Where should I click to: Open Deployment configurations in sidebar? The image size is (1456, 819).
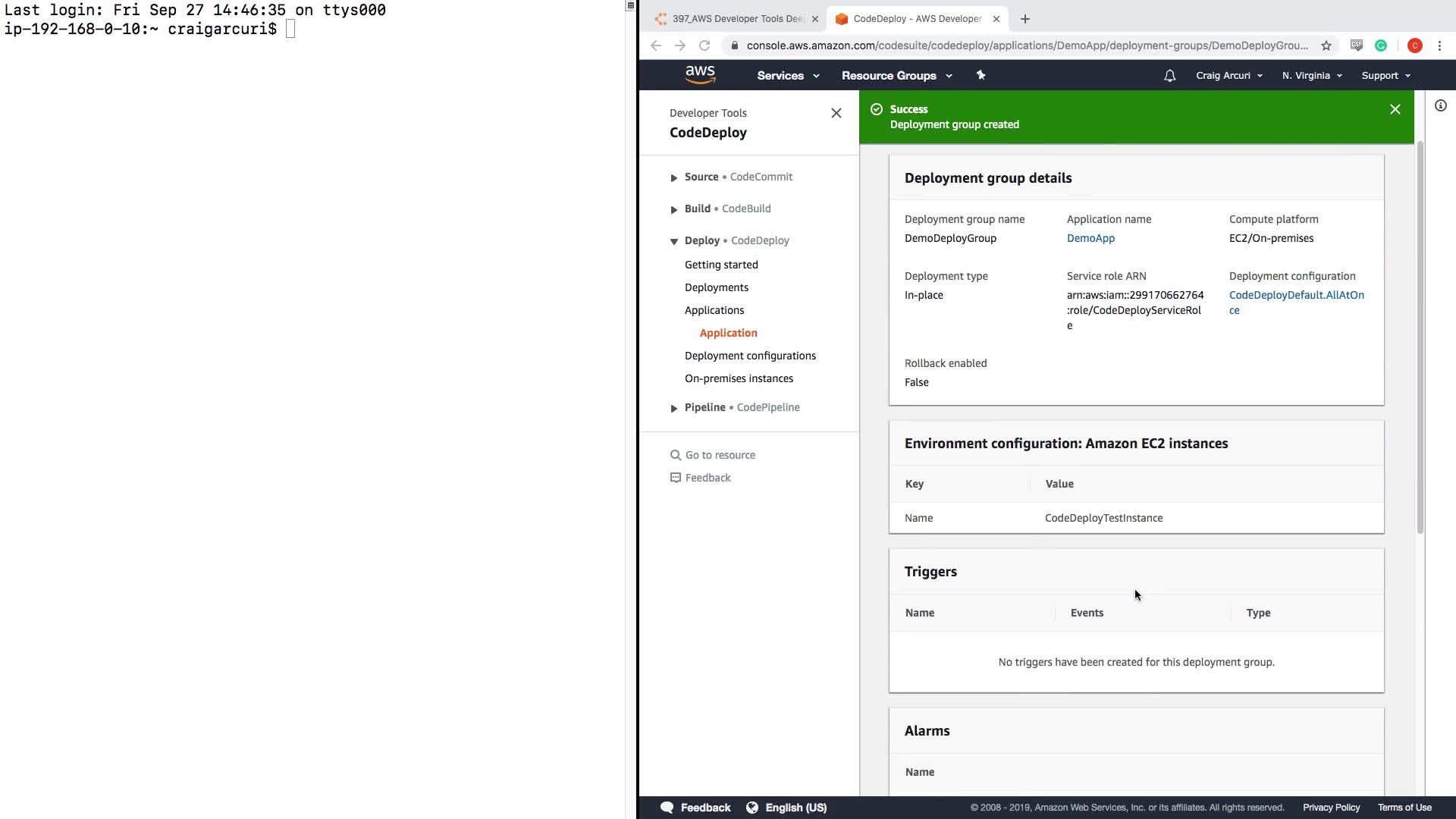pos(750,356)
